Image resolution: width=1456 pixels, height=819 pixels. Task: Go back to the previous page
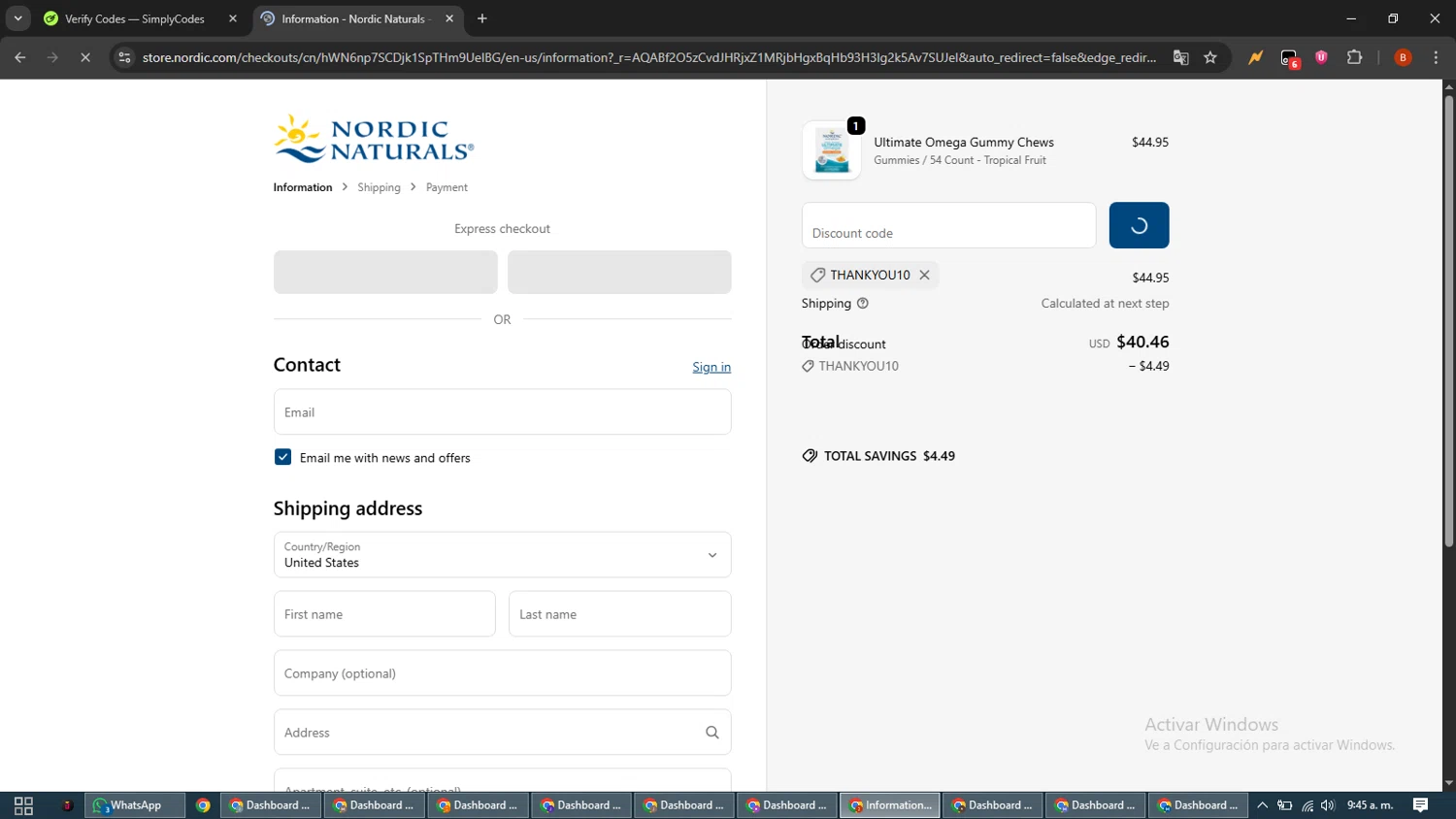[x=20, y=57]
